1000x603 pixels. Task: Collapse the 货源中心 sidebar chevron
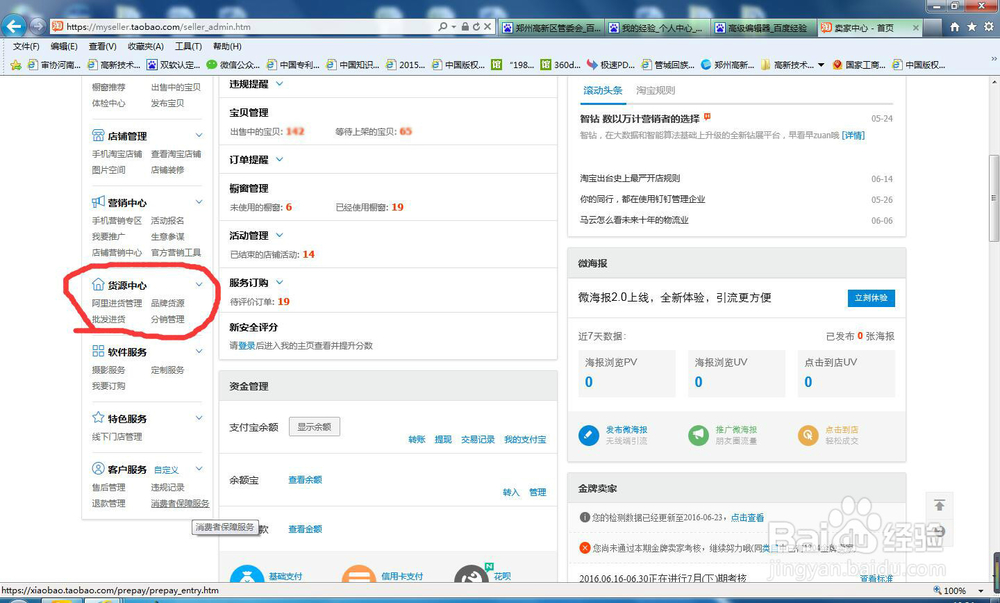[199, 284]
